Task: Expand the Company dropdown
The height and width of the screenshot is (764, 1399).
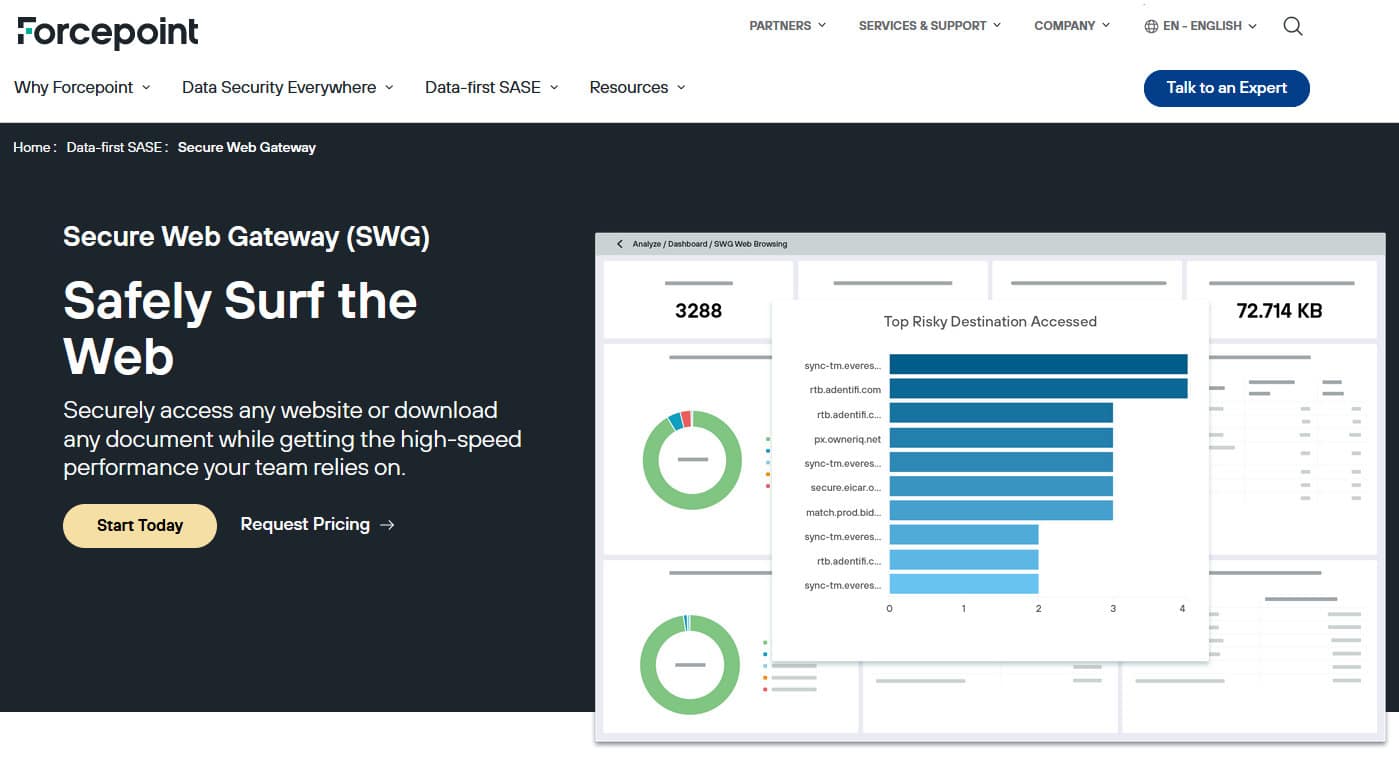Action: [1072, 26]
